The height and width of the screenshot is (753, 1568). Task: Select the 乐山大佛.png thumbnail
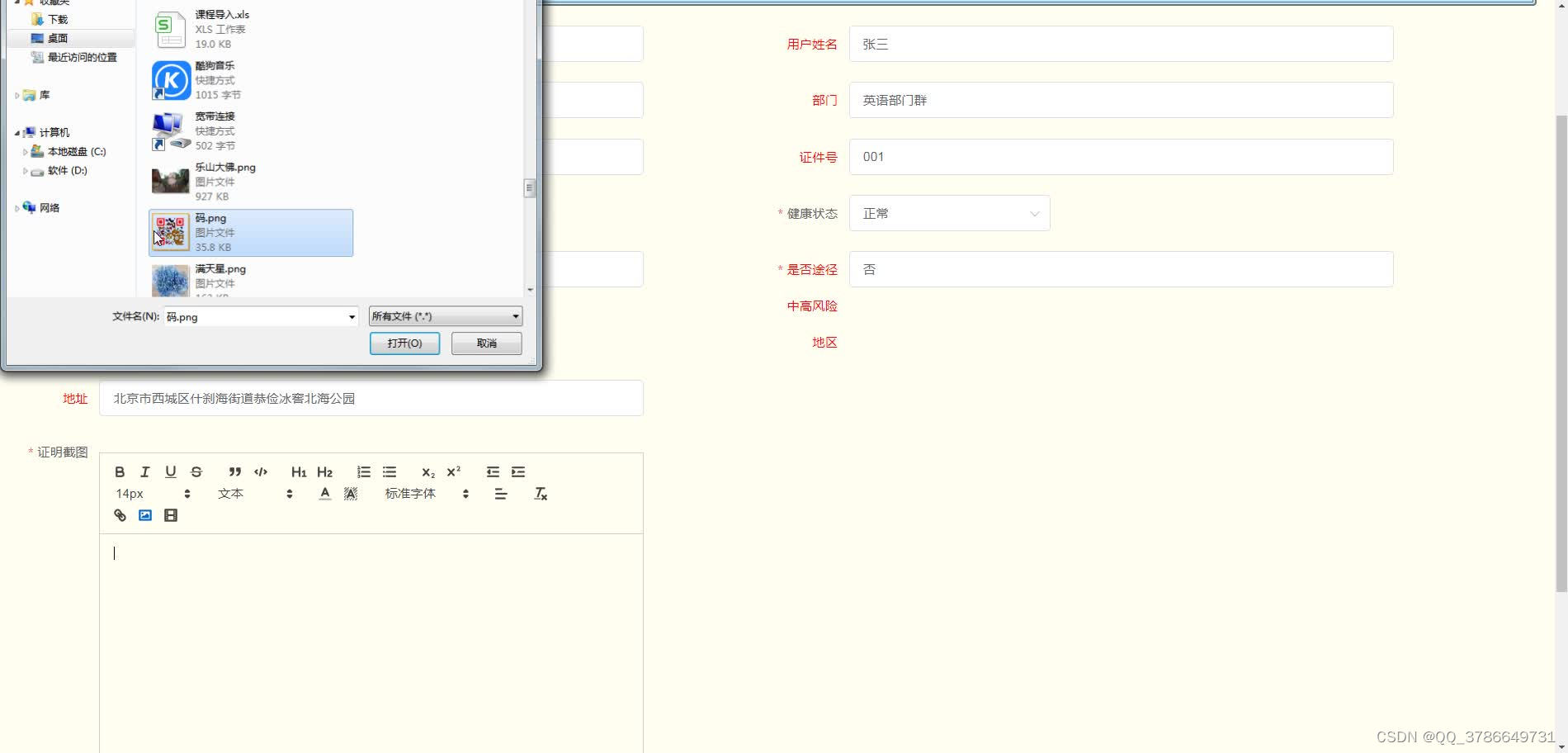[x=171, y=181]
